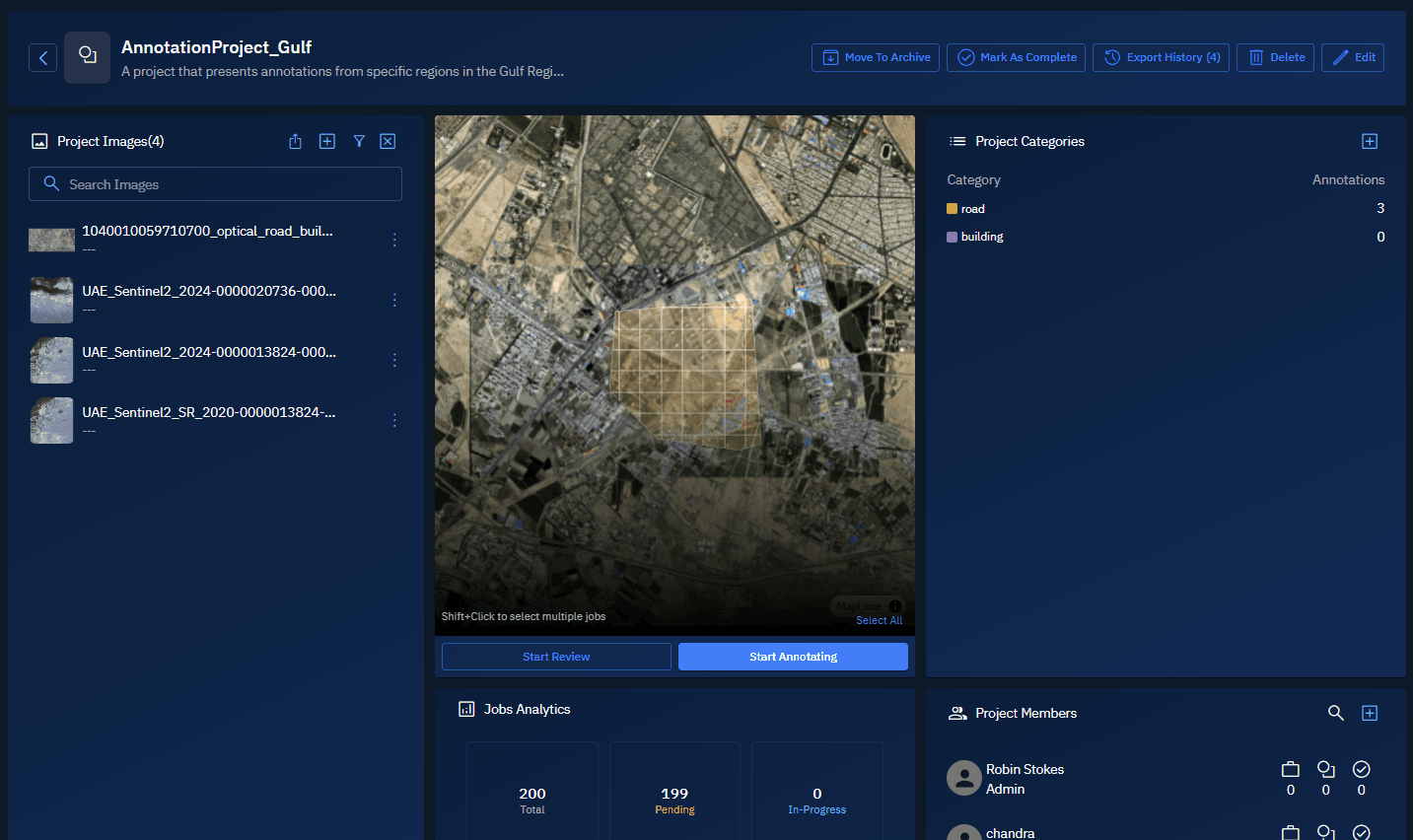Click the search icon in Project Members
This screenshot has height=840, width=1413.
[1335, 713]
